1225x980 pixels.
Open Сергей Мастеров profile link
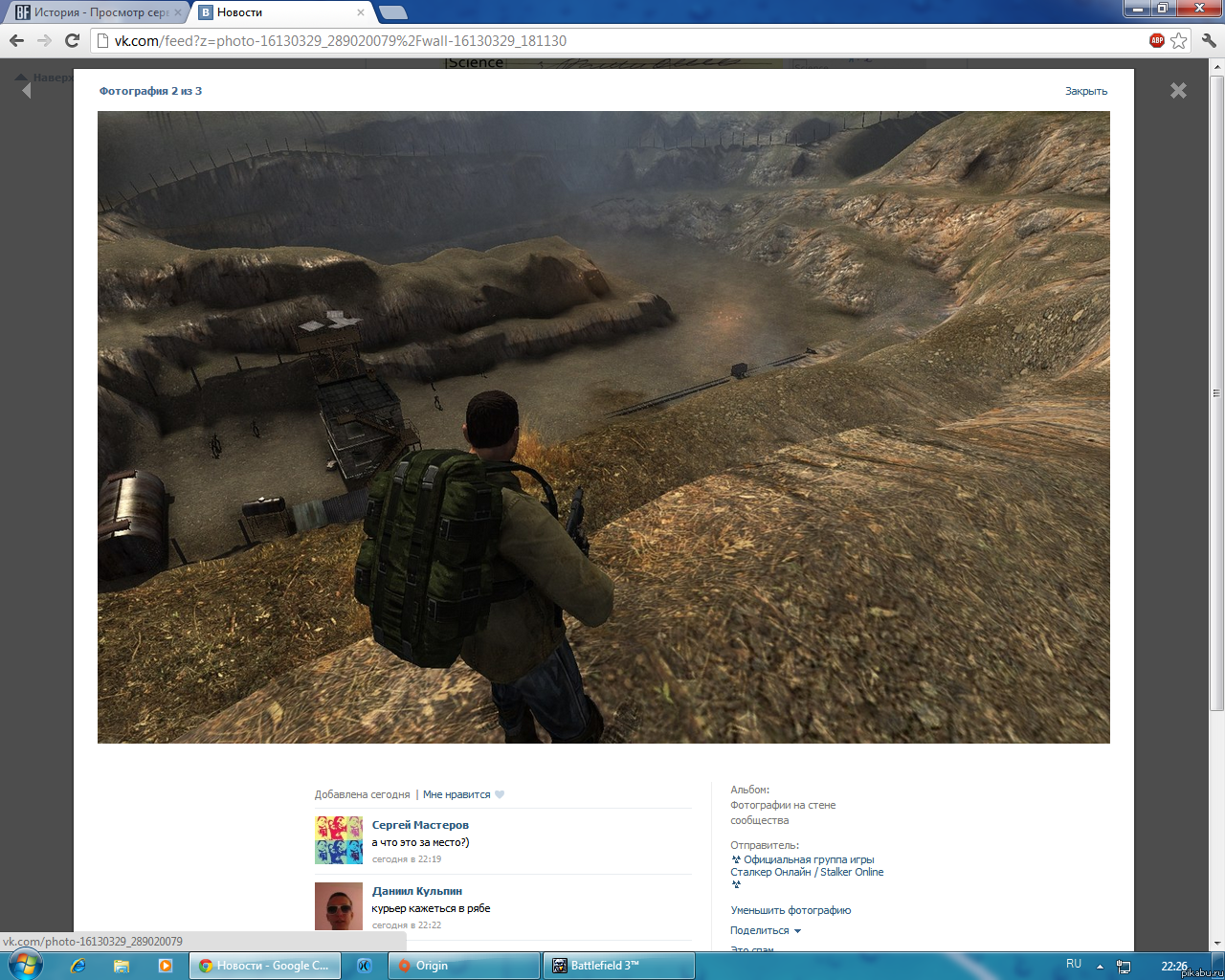coord(420,824)
